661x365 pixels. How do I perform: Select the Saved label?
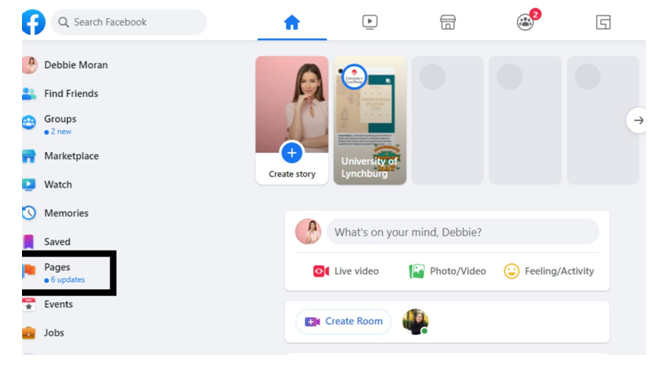57,242
